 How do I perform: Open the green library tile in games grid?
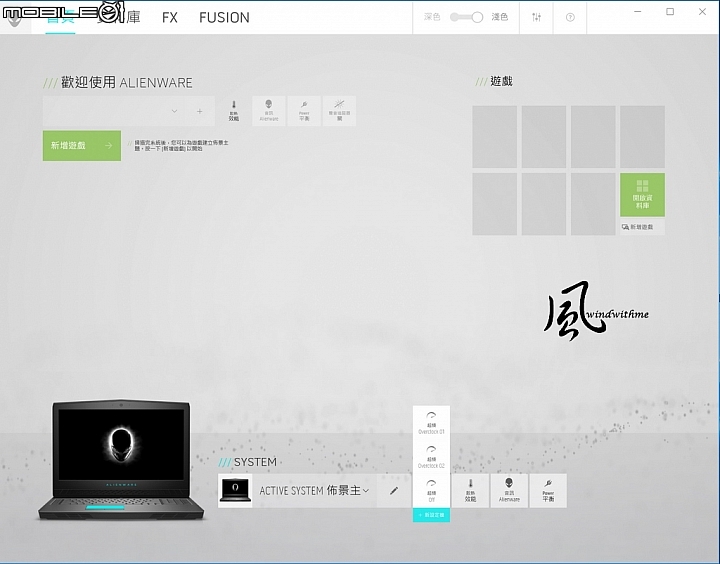tap(642, 195)
